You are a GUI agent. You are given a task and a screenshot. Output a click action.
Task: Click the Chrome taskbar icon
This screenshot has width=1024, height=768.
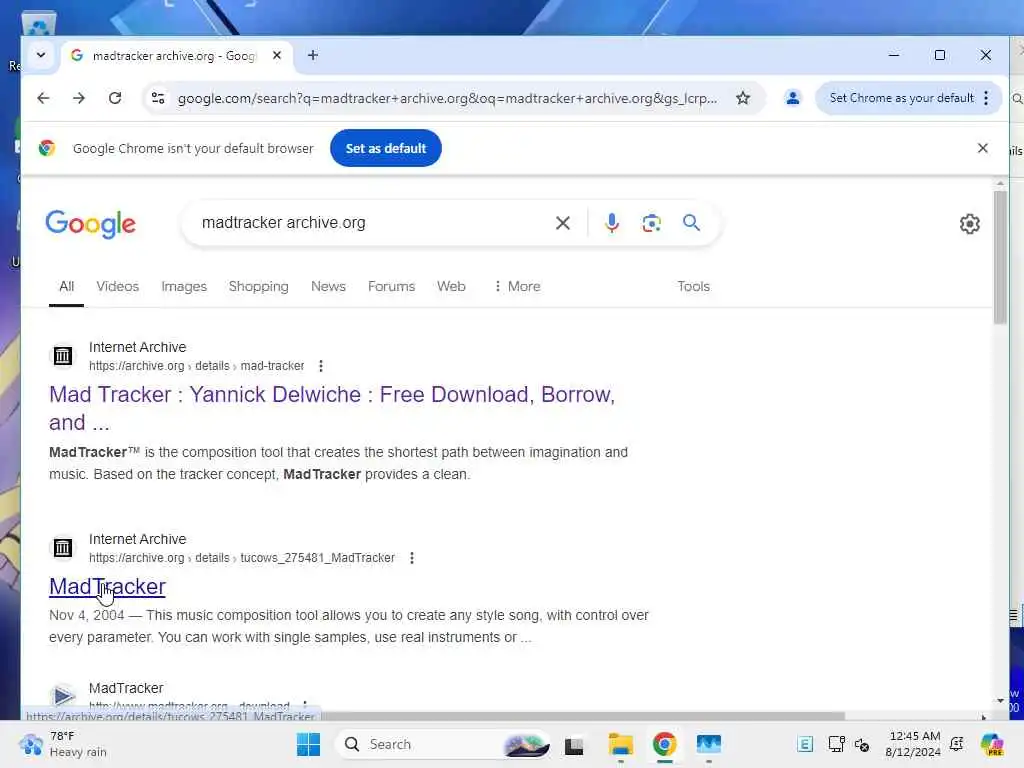pos(664,744)
